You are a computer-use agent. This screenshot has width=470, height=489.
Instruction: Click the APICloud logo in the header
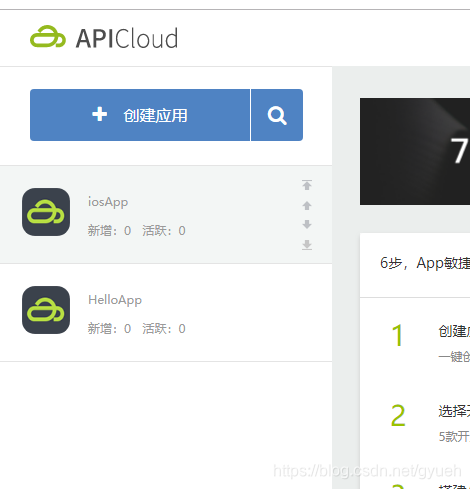tap(104, 37)
